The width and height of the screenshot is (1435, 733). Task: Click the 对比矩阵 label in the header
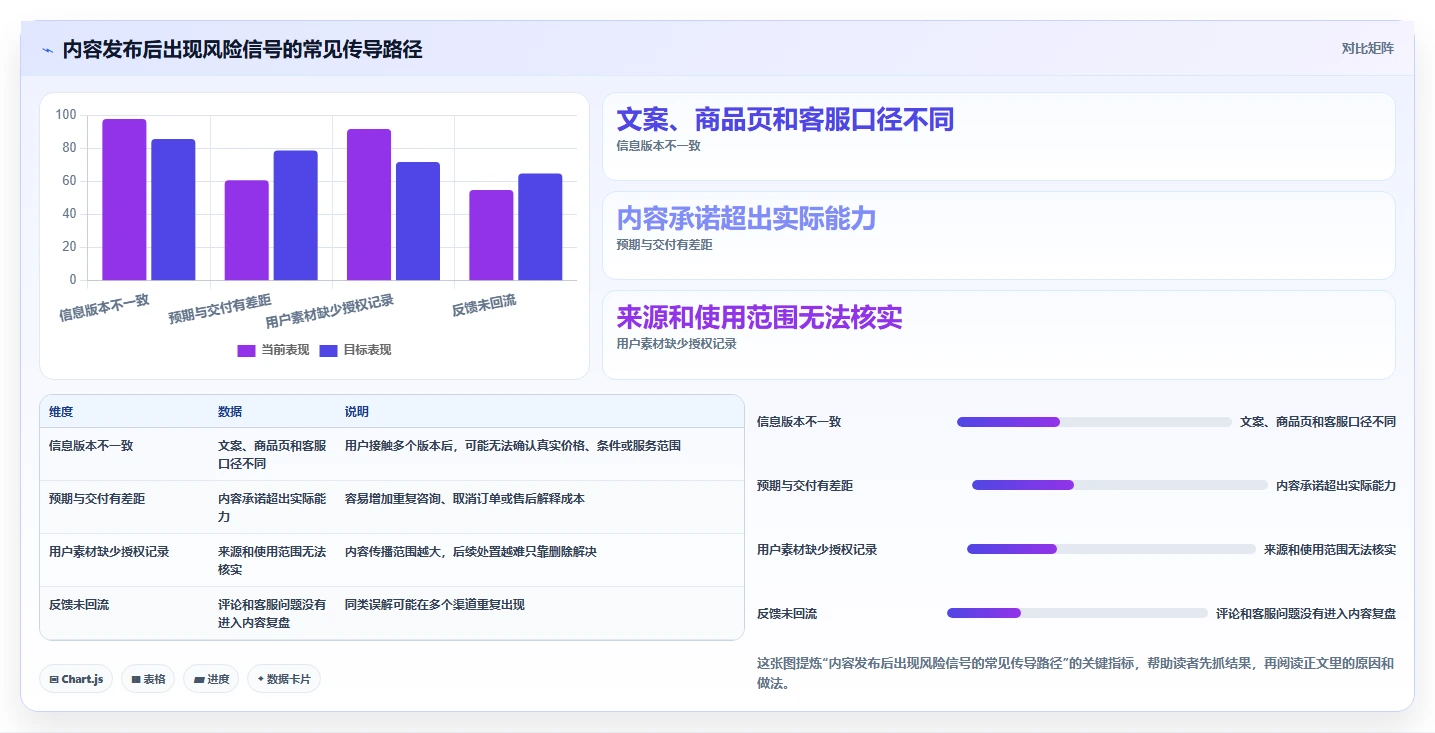click(1367, 48)
